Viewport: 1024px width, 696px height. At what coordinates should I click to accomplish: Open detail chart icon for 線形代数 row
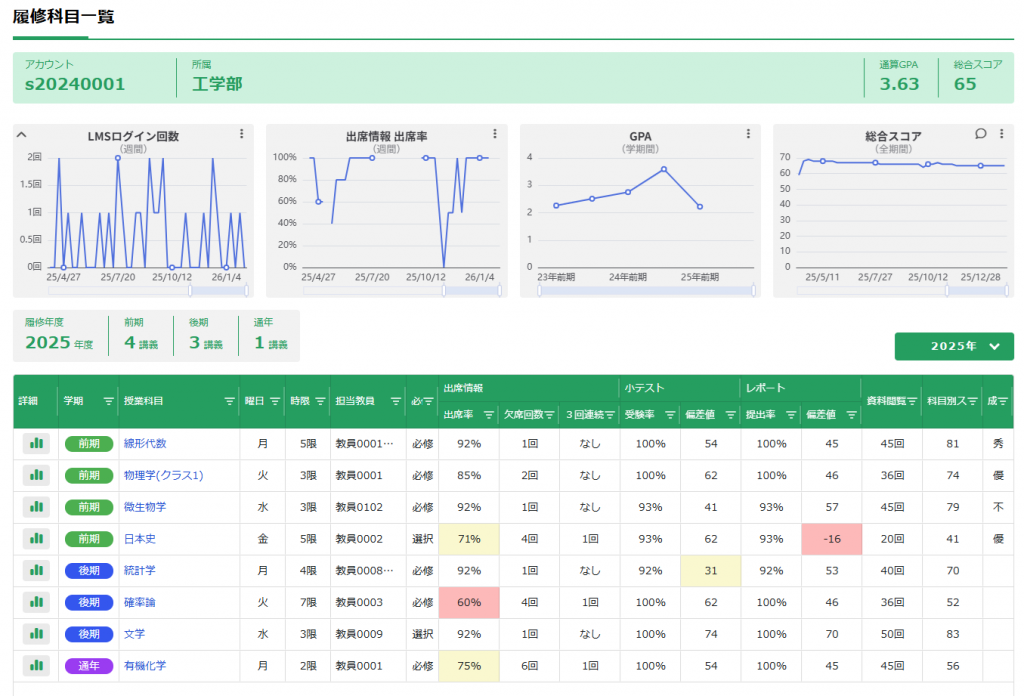coord(36,443)
